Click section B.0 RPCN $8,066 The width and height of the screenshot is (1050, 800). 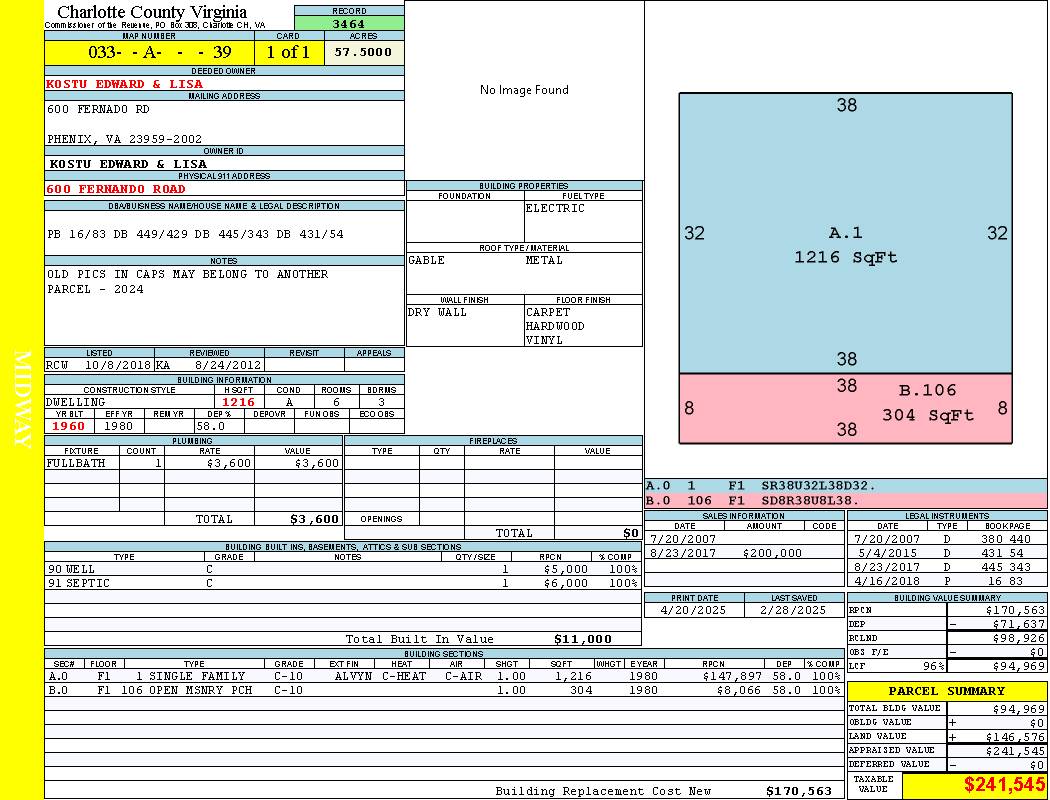pos(739,690)
